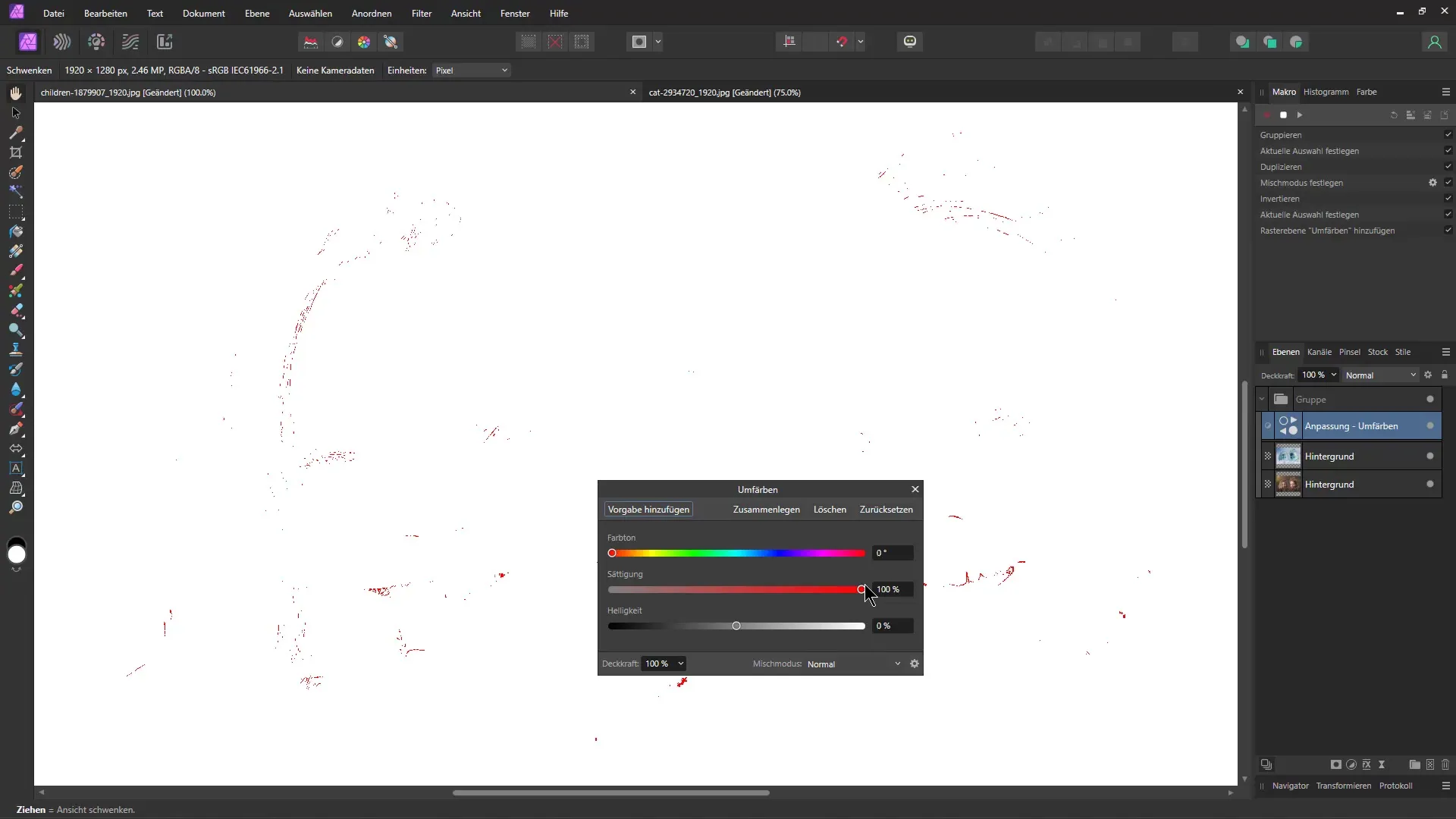Select the Erase Brush tool
Image resolution: width=1456 pixels, height=819 pixels.
pos(16,310)
